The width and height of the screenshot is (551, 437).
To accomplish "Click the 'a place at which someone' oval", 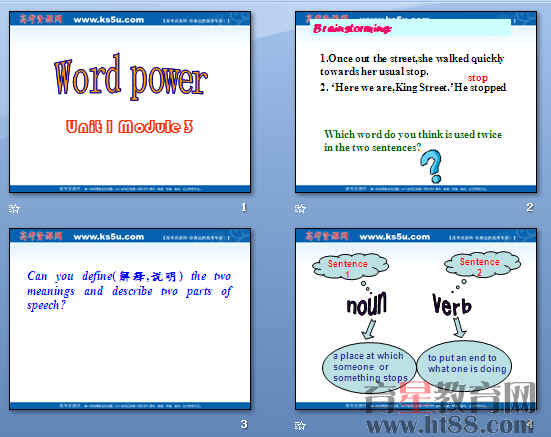I will click(369, 367).
